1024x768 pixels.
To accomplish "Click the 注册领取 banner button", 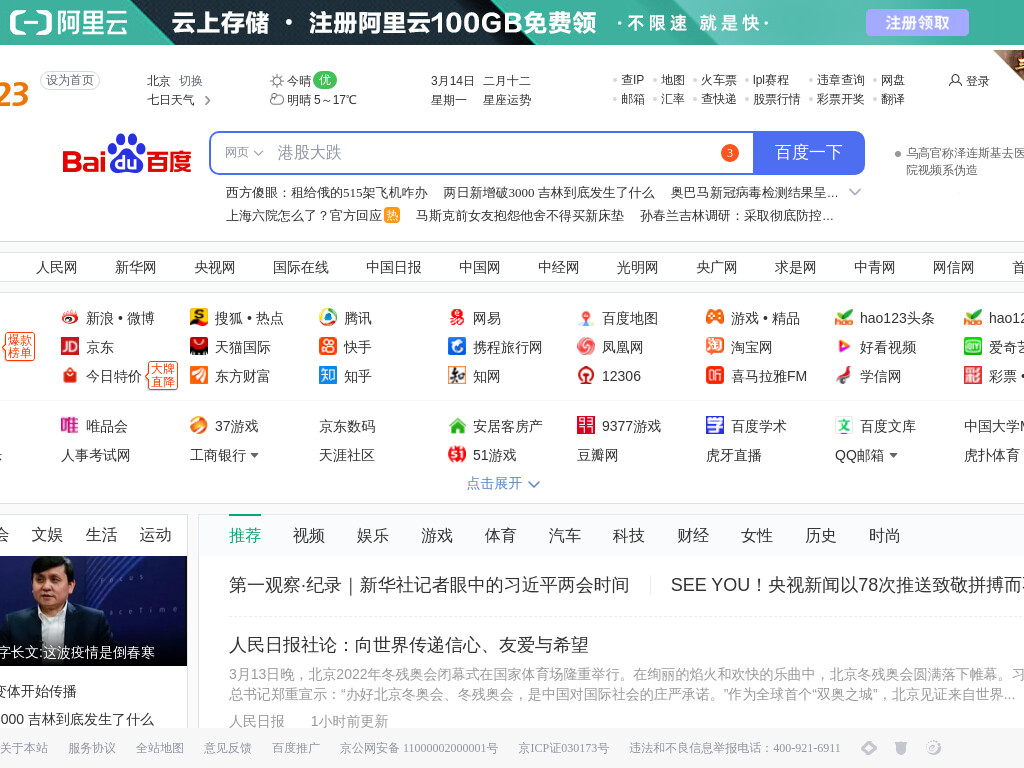I will tap(917, 23).
